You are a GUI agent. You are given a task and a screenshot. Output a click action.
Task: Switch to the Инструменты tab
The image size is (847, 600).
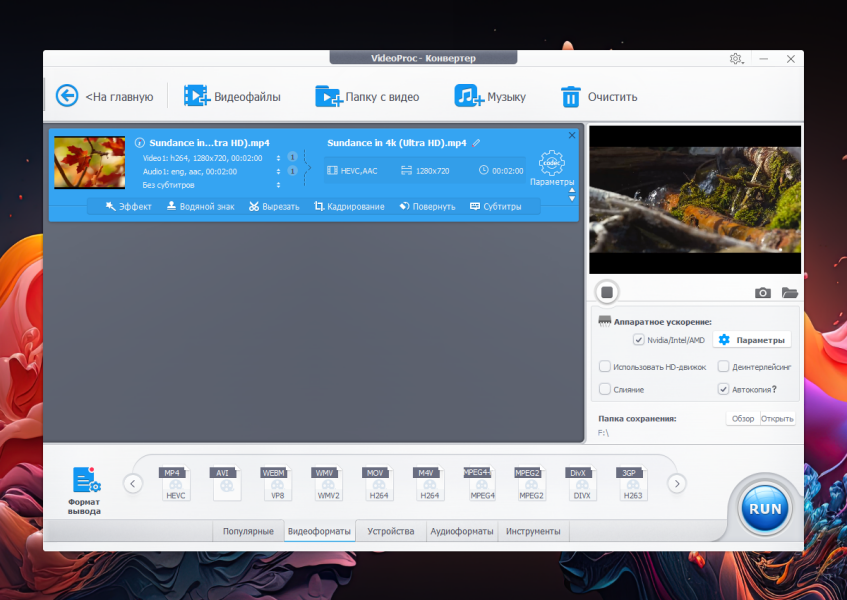533,531
